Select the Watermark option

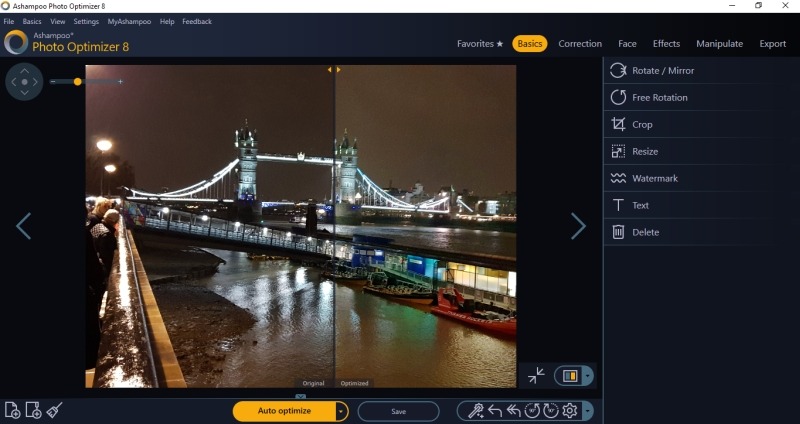coord(655,178)
